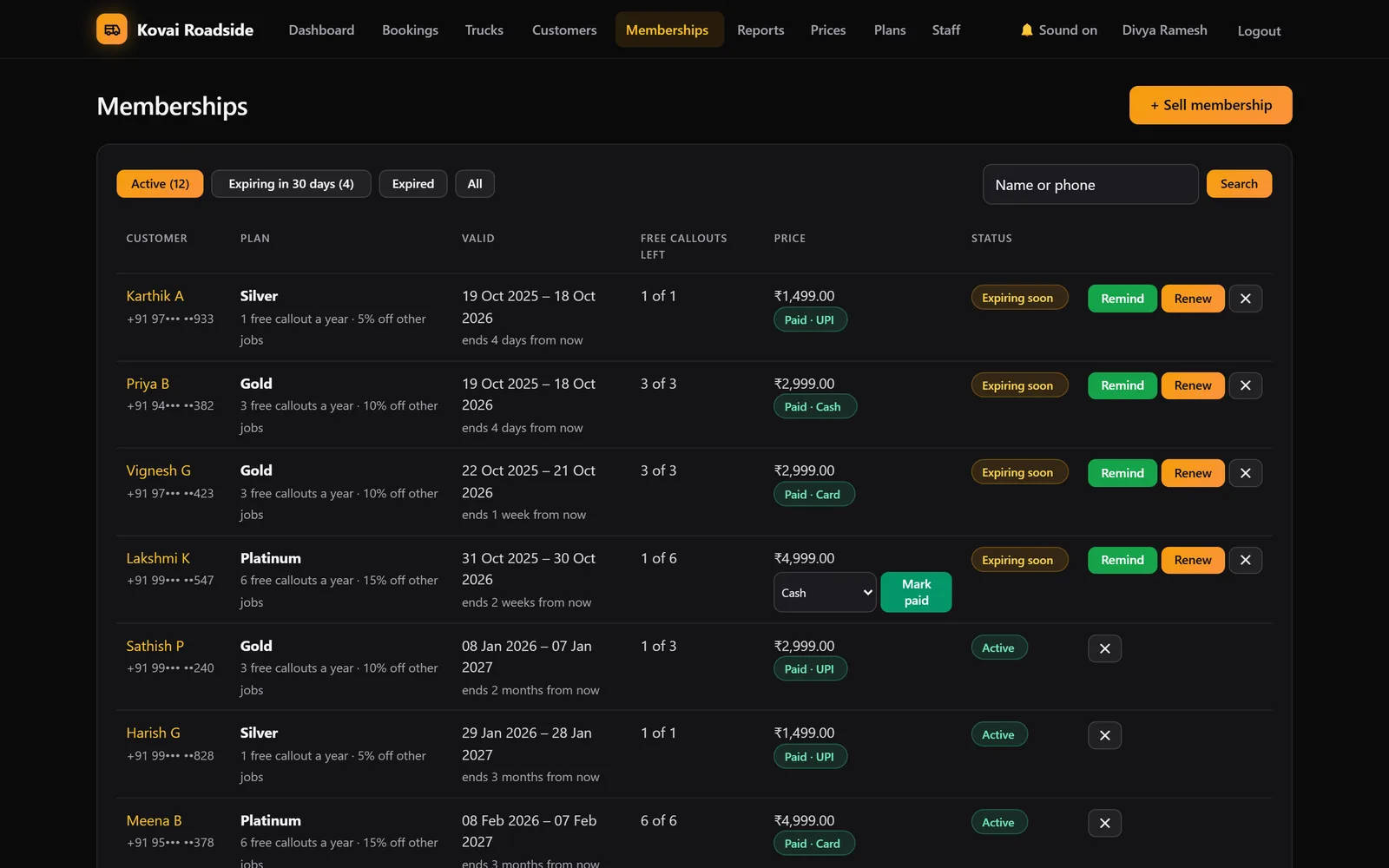Switch to the Expired filter tab
This screenshot has height=868, width=1389.
pyautogui.click(x=413, y=184)
